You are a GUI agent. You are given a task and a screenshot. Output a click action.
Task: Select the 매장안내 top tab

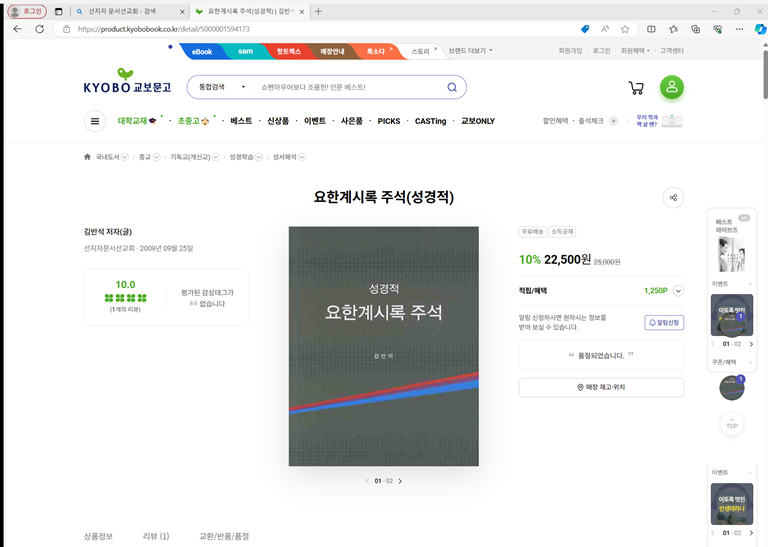332,51
